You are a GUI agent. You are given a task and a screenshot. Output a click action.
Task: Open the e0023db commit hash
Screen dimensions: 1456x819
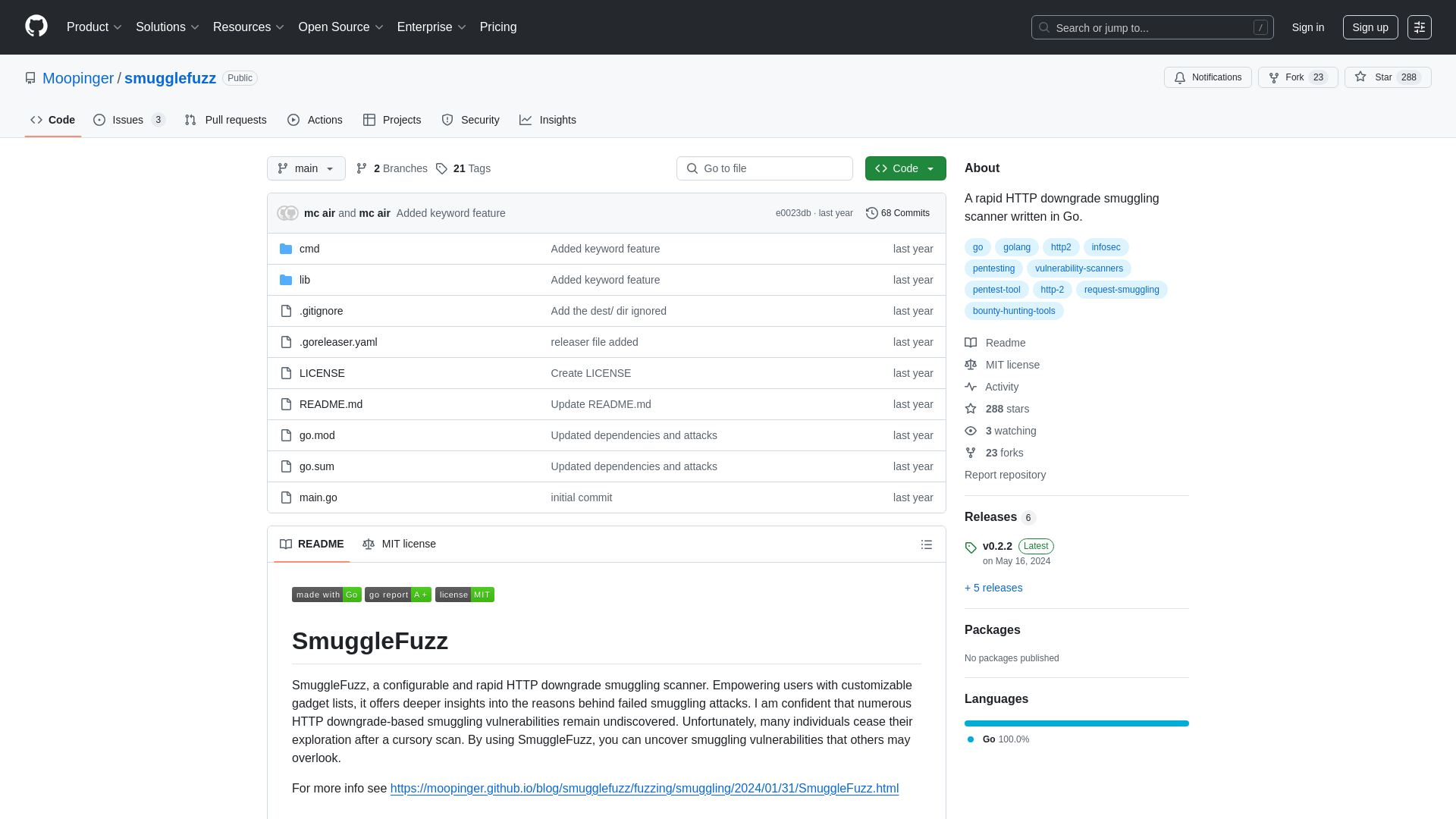tap(793, 213)
